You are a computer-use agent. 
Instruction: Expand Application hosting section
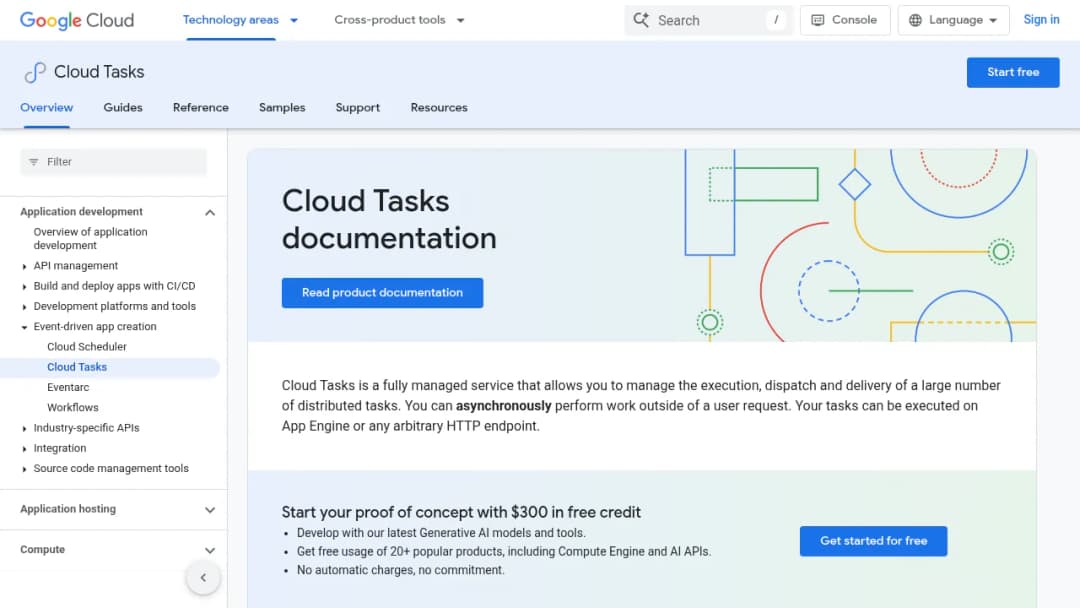coord(210,510)
